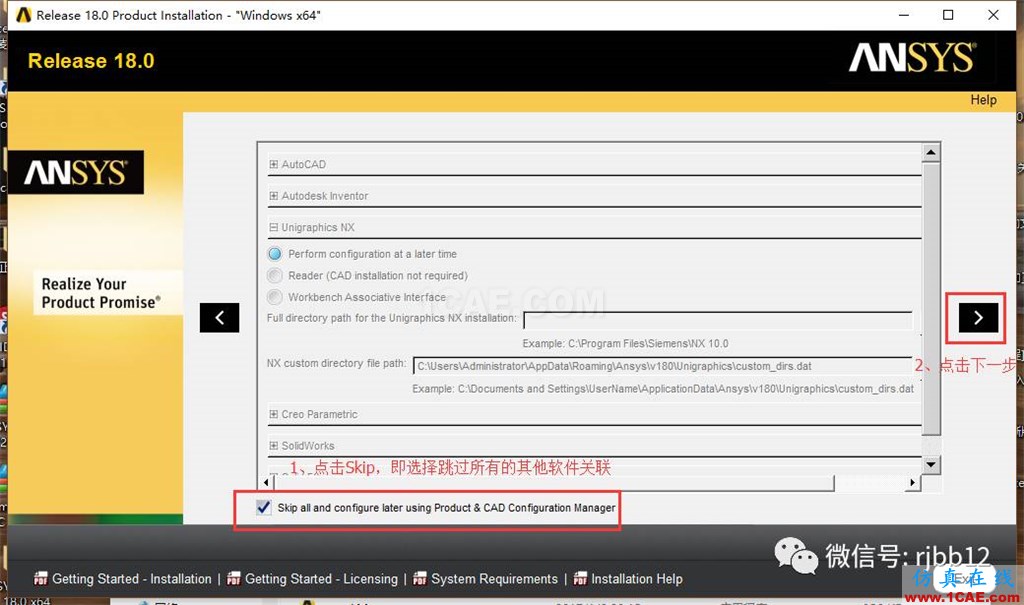Select Reader (CAD installation not required) option
This screenshot has width=1024, height=605.
click(x=275, y=275)
